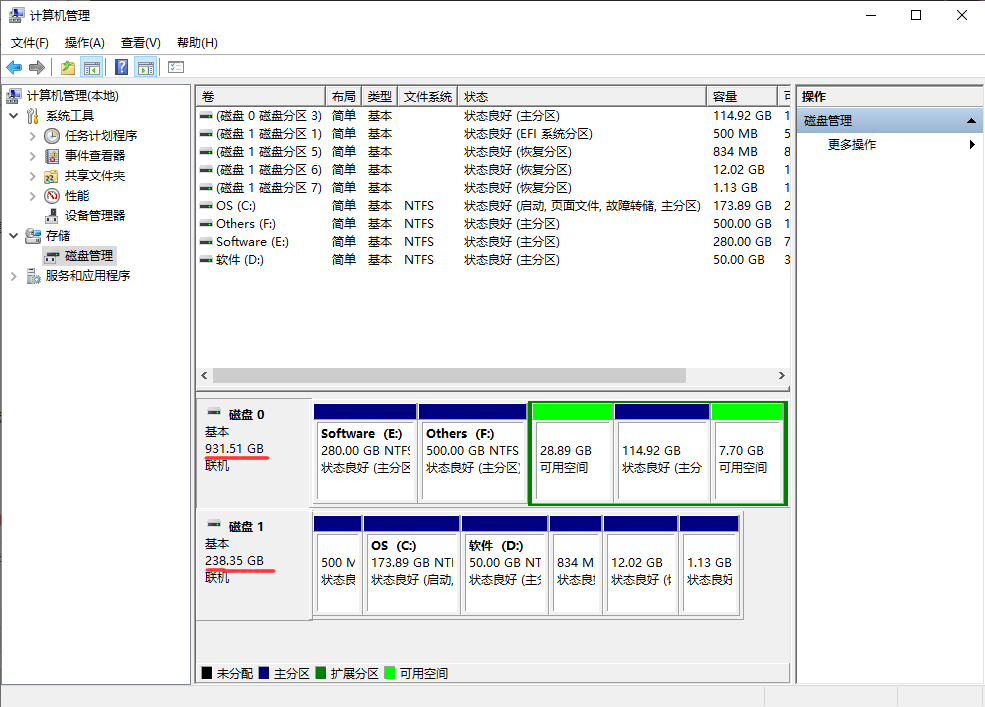Viewport: 985px width, 707px height.
Task: Select the Others (F:) 500.00 GB partition block
Action: pyautogui.click(x=472, y=454)
